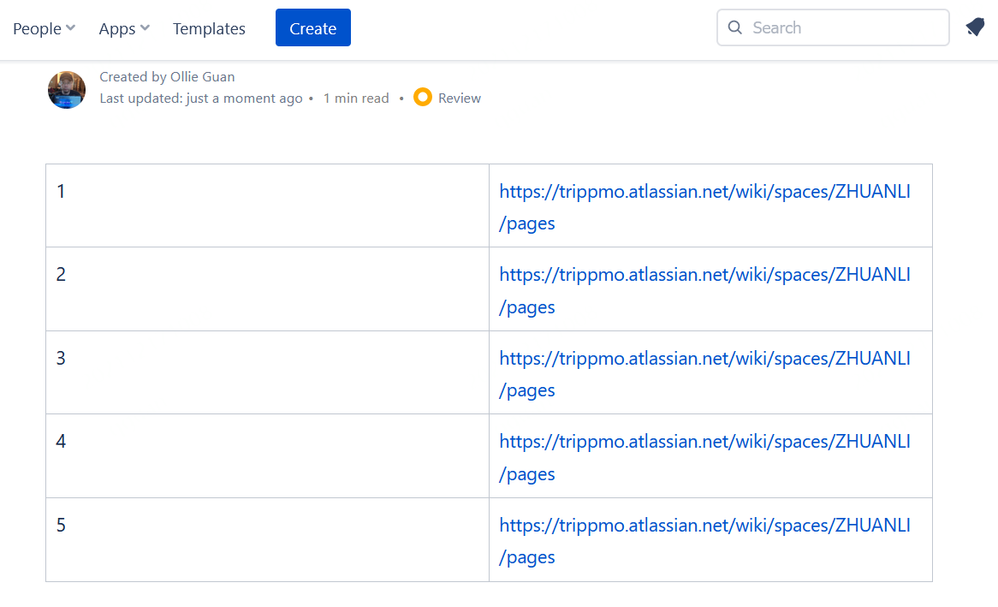Open the link in row 3
This screenshot has height=607, width=998.
705,373
